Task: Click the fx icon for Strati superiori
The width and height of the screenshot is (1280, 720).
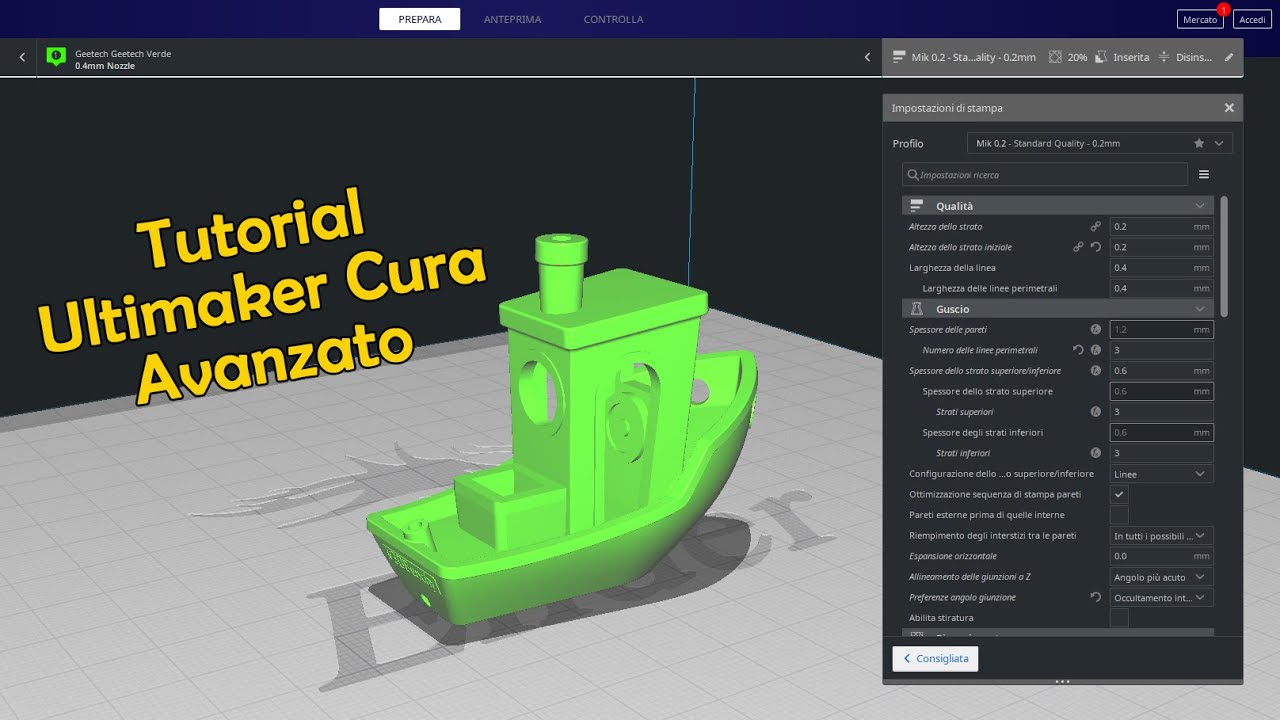Action: [1095, 412]
